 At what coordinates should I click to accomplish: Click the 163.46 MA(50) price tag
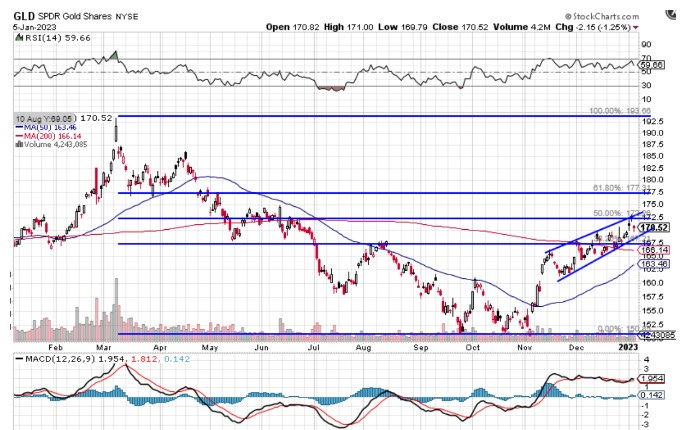652,263
